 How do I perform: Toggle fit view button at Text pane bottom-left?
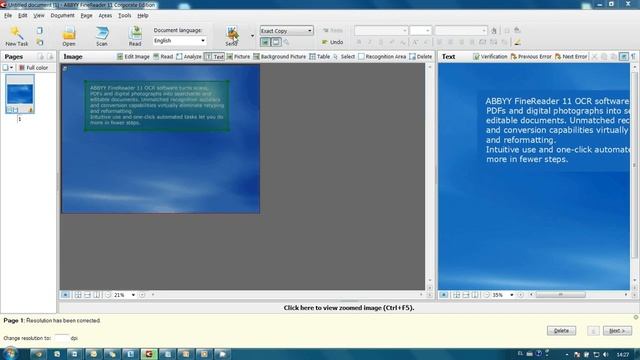(x=444, y=295)
